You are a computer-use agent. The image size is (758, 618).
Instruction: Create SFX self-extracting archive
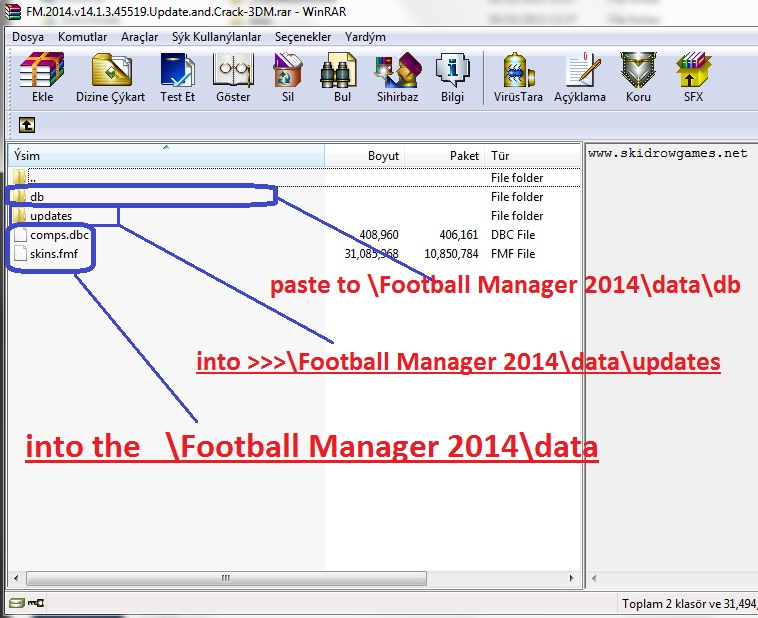tap(693, 78)
